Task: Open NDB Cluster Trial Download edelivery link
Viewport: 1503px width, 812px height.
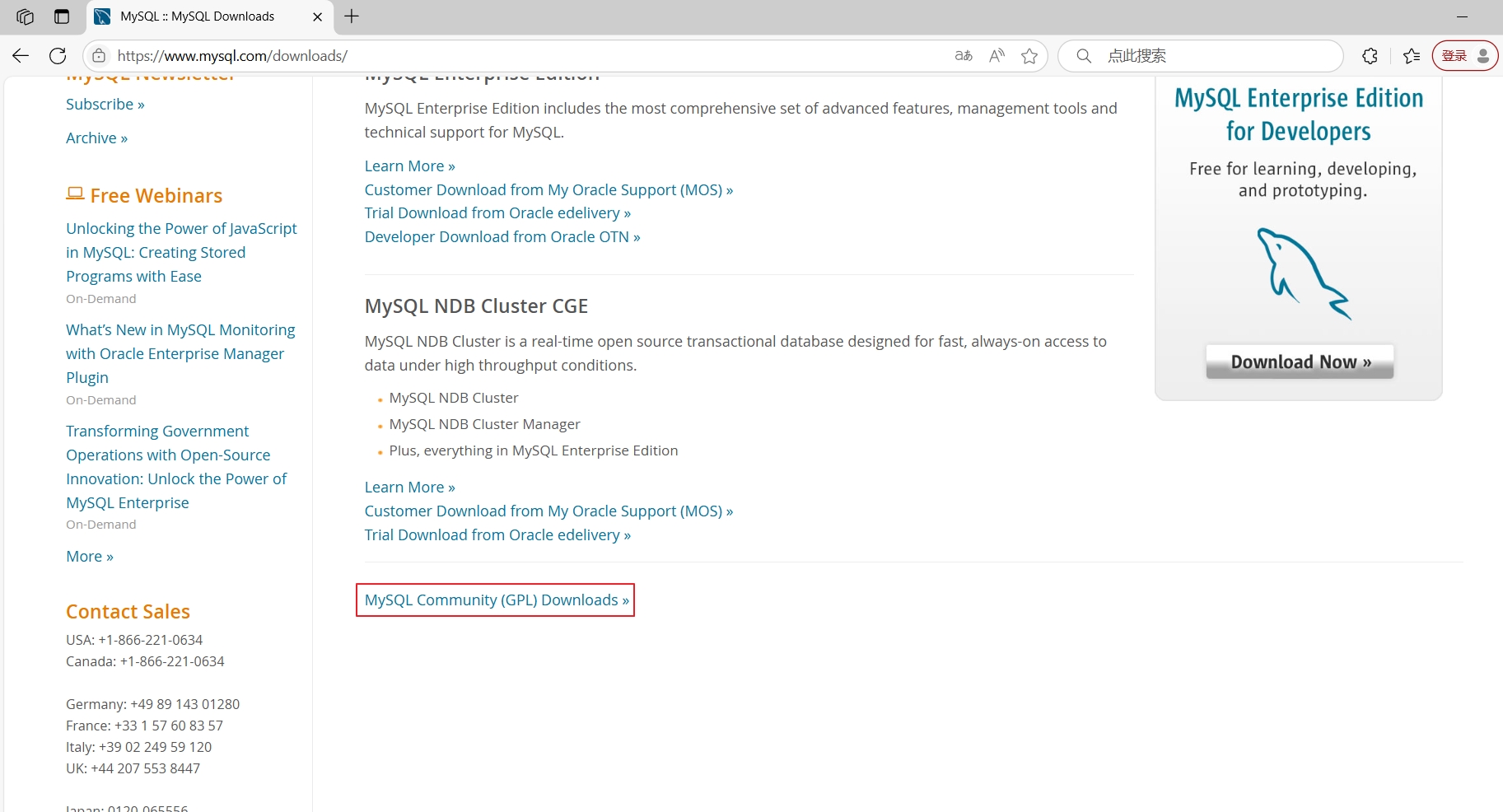Action: coord(497,535)
